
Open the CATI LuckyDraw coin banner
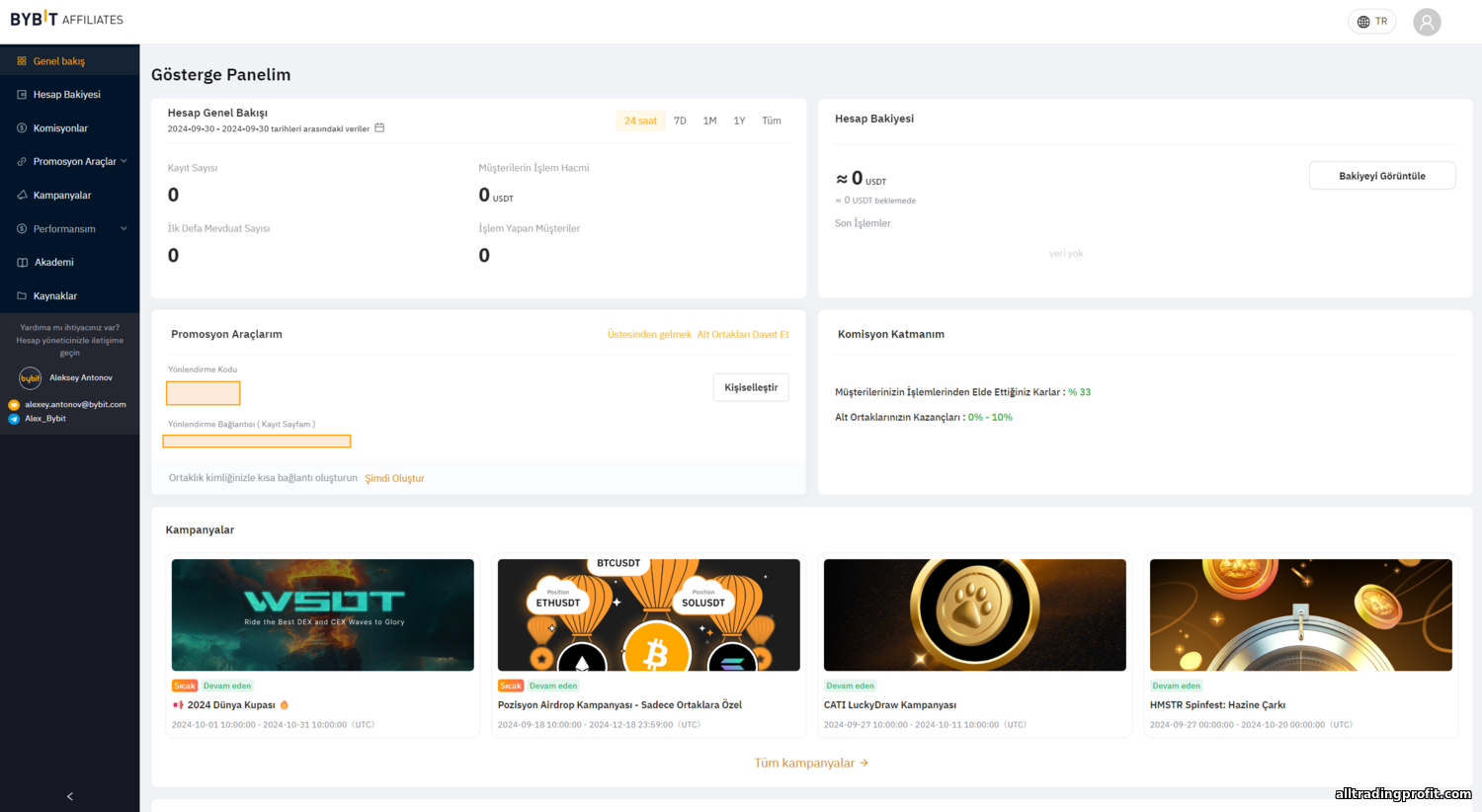(x=975, y=615)
